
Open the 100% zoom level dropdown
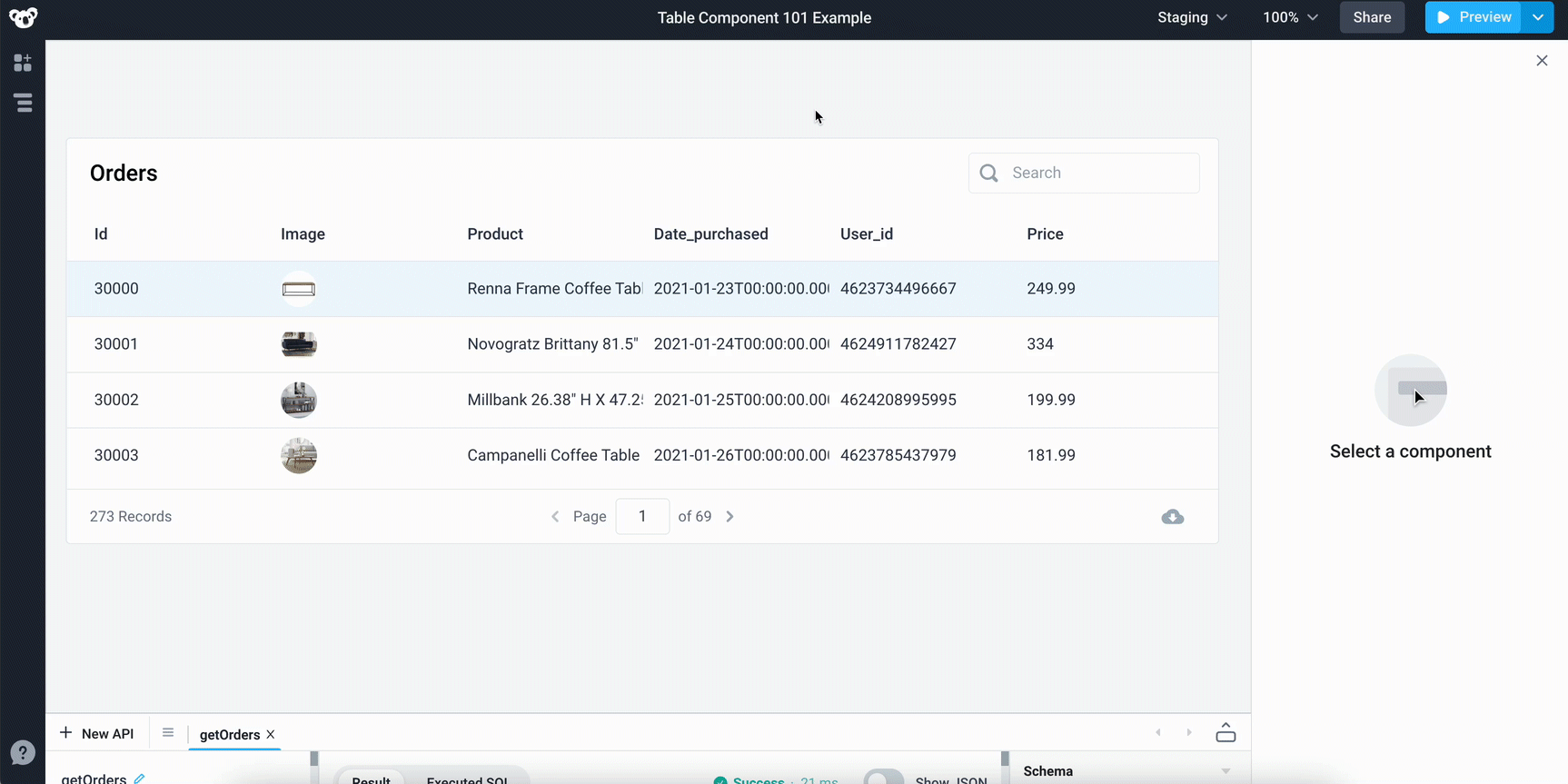tap(1290, 17)
